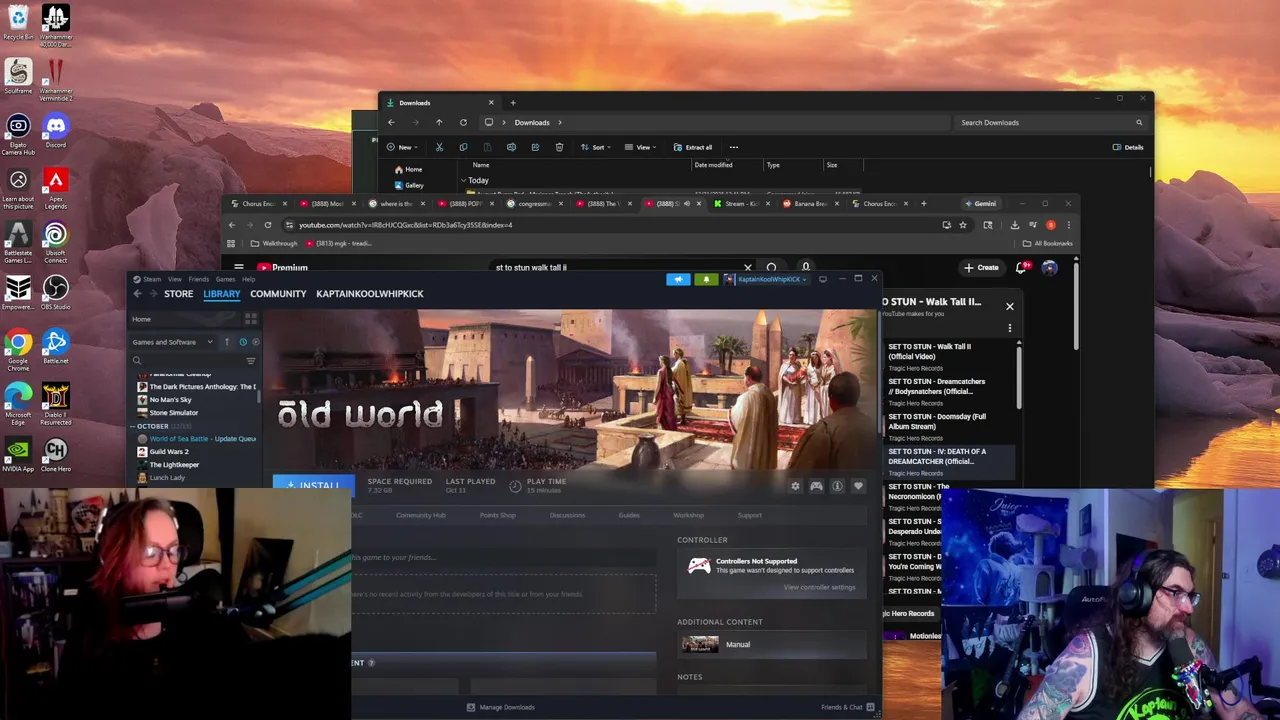Open KAPTAINKOOLWHIPKICK profile tab in Steam

coord(370,294)
